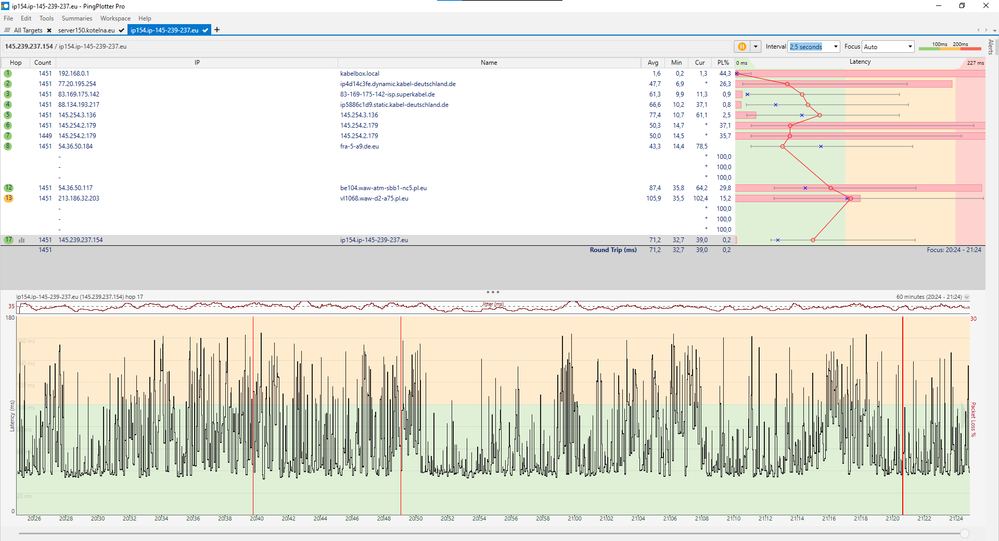The width and height of the screenshot is (999, 541).
Task: Click hostname 83-169-175-142-isp.superkabel.de
Action: click(387, 94)
